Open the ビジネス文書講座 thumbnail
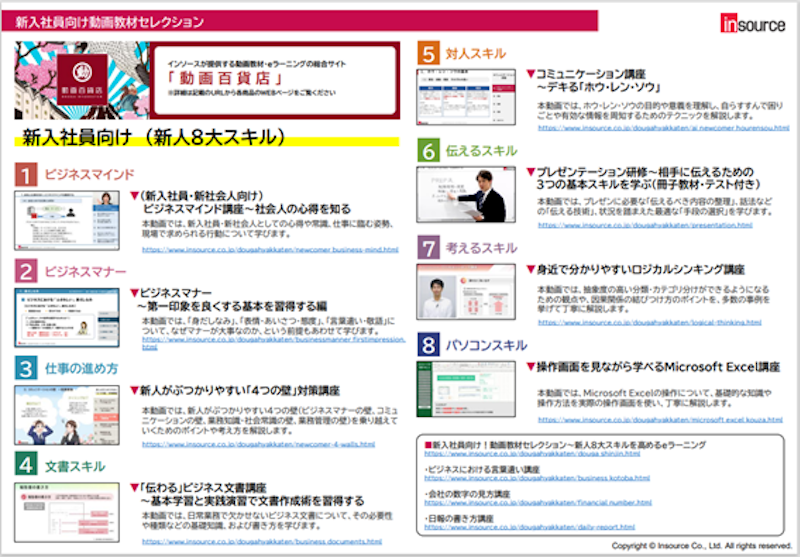Viewport: 800px width, 557px height. click(x=67, y=512)
